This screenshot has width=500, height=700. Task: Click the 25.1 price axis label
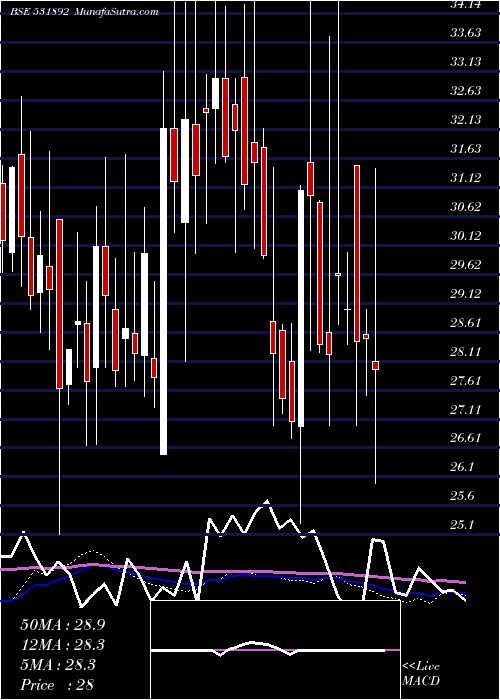point(462,525)
